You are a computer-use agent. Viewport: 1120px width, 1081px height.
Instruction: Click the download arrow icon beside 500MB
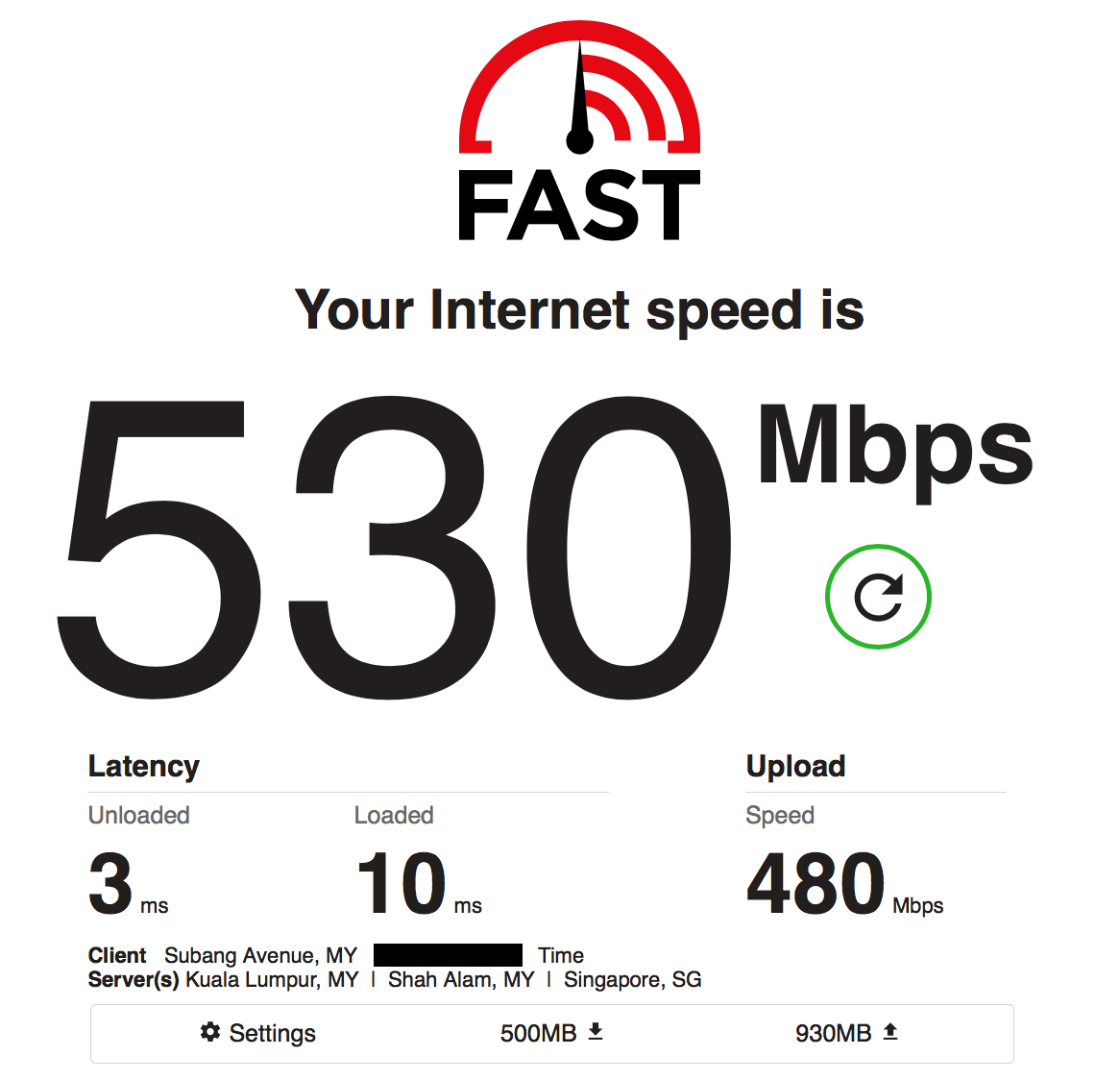pos(596,1031)
